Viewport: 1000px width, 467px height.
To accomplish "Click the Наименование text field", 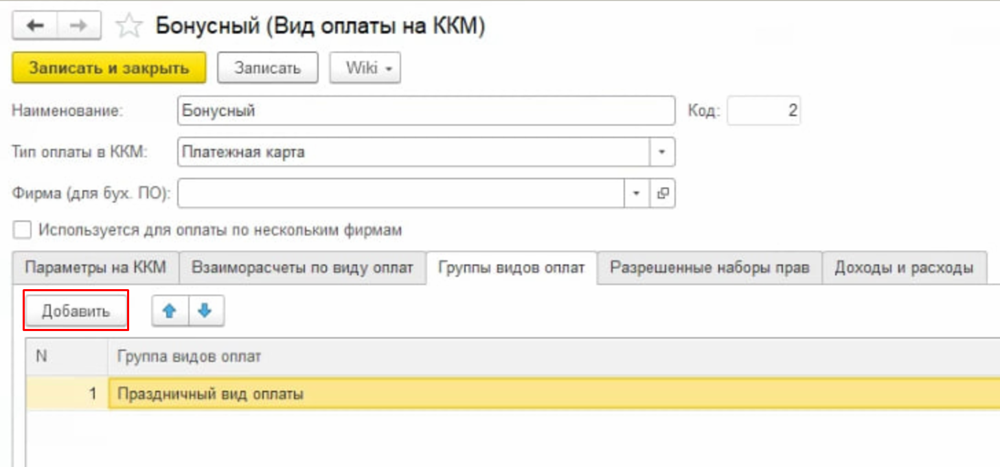I will coord(425,111).
